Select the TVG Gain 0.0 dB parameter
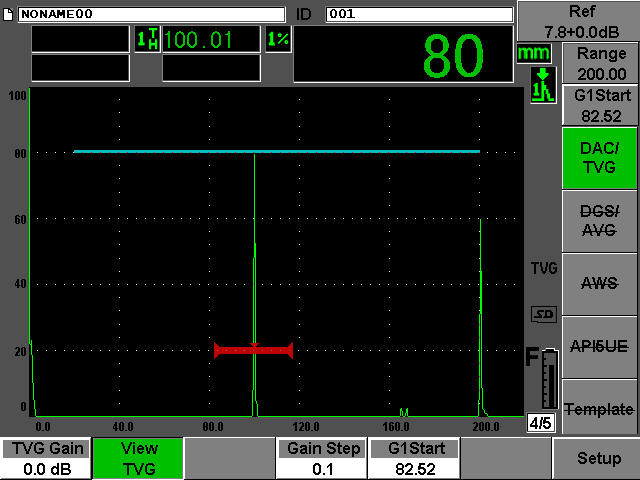Viewport: 640px width, 480px height. (45, 459)
